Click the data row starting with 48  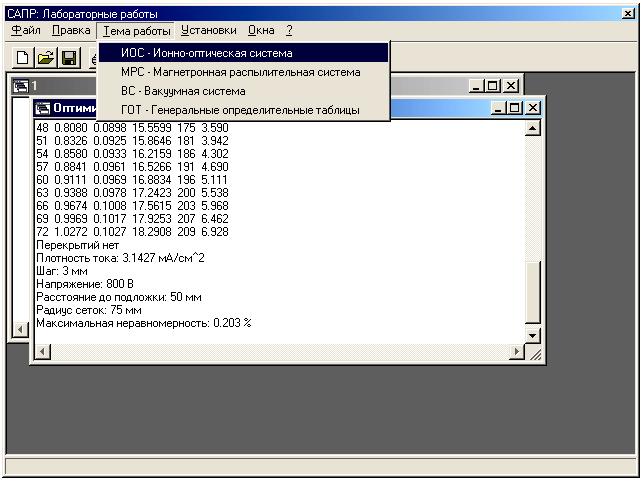(132, 128)
